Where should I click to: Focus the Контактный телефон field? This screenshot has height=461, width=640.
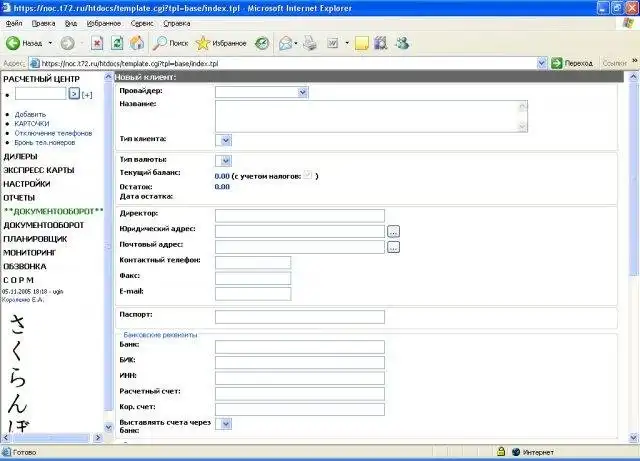pos(253,263)
